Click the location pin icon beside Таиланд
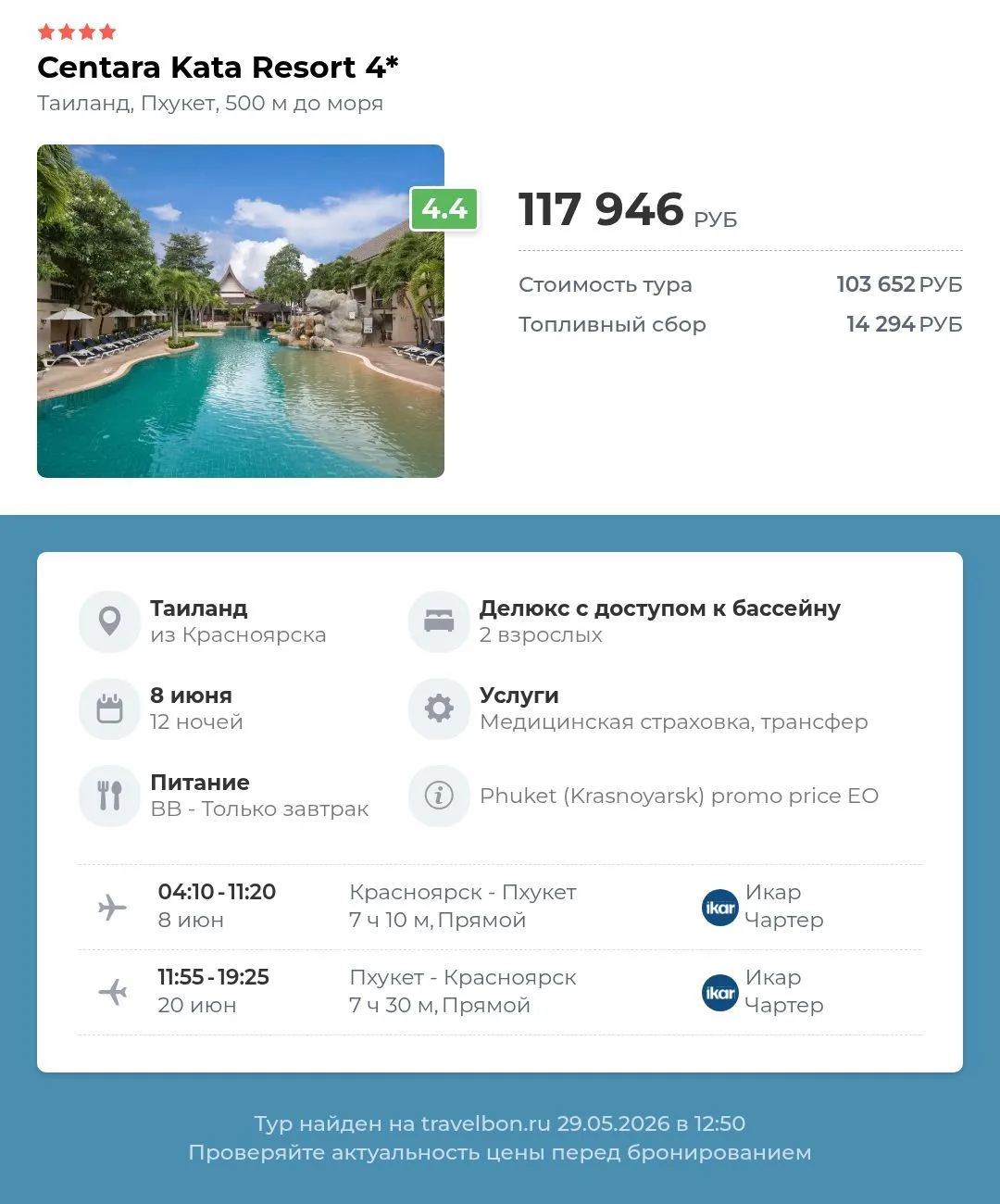This screenshot has height=1204, width=1000. [x=109, y=621]
